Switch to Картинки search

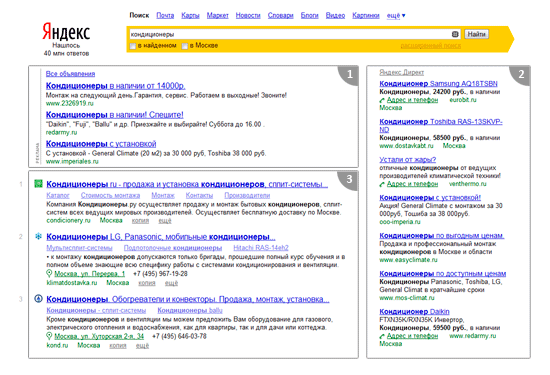point(366,15)
